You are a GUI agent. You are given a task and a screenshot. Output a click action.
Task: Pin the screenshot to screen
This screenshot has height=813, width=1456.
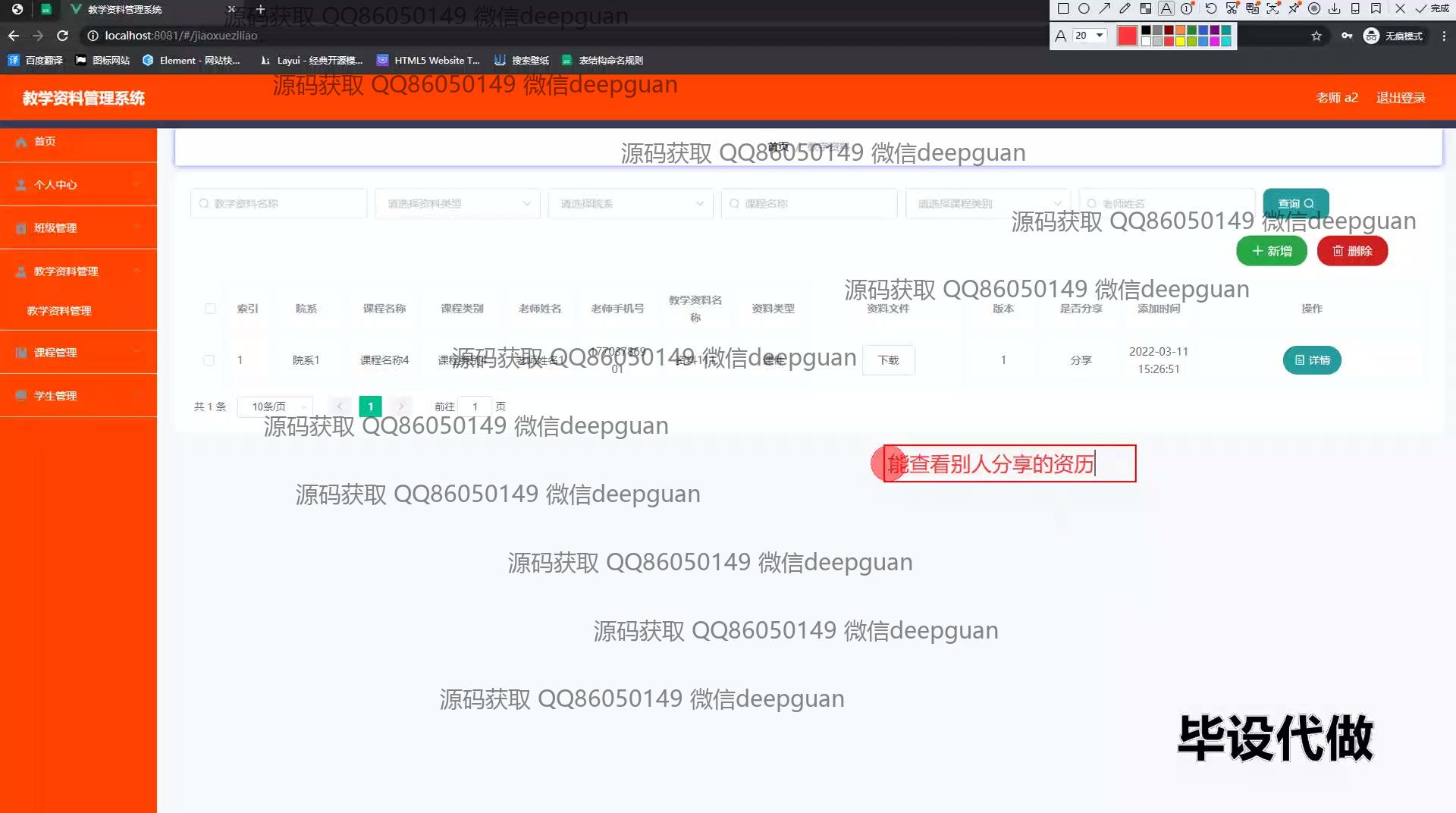click(1294, 9)
